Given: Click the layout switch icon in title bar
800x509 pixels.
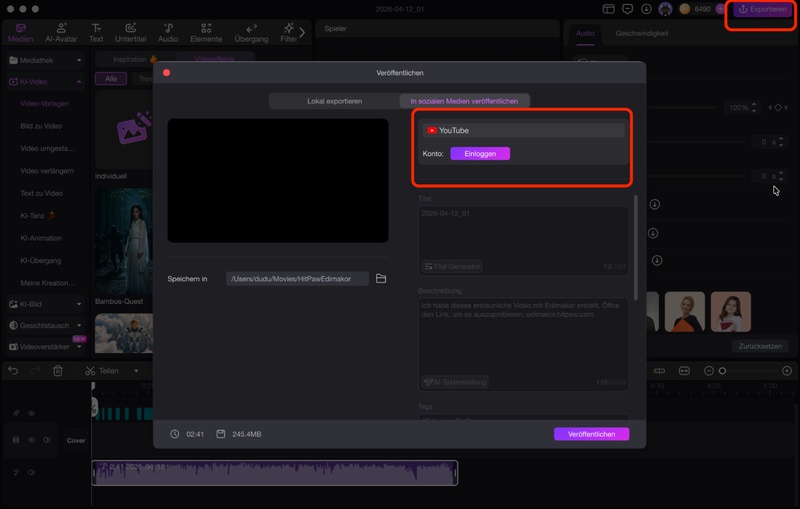Looking at the screenshot, I should pyautogui.click(x=608, y=9).
